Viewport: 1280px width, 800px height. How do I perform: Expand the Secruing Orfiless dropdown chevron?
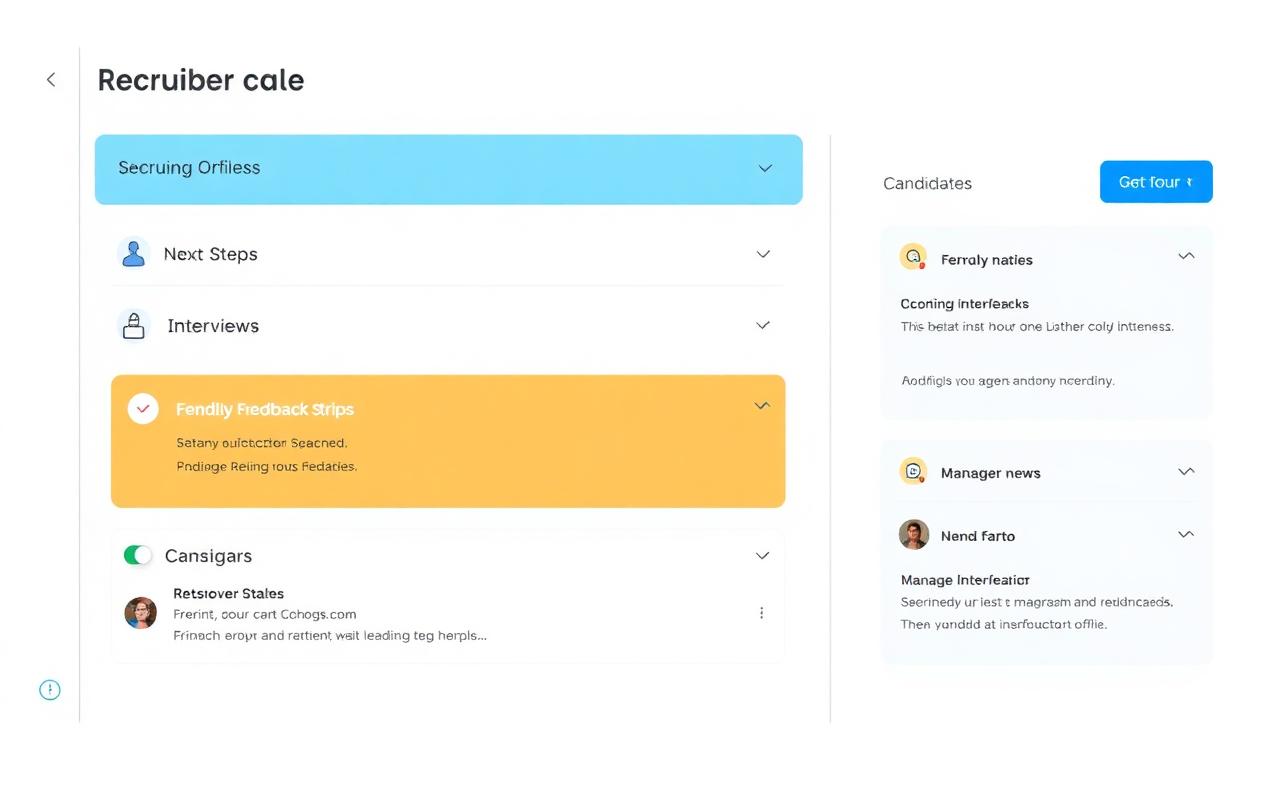[x=765, y=168]
